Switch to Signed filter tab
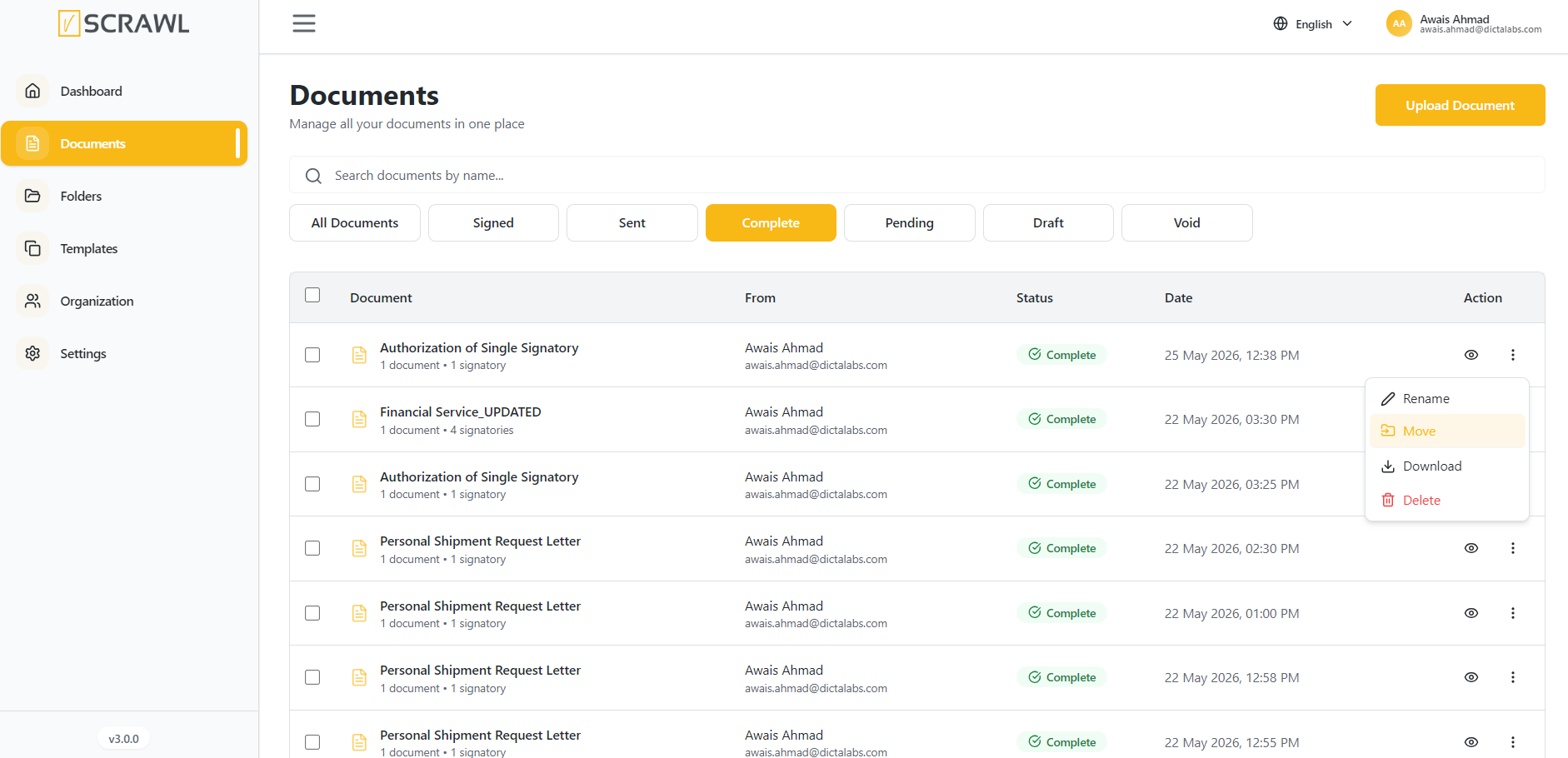Image resolution: width=1568 pixels, height=758 pixels. point(493,223)
